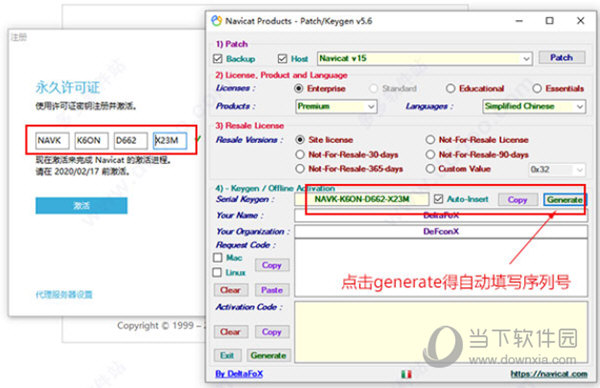Click the NAVK key field in registration window
Screen dimensions: 600x388
(52, 140)
